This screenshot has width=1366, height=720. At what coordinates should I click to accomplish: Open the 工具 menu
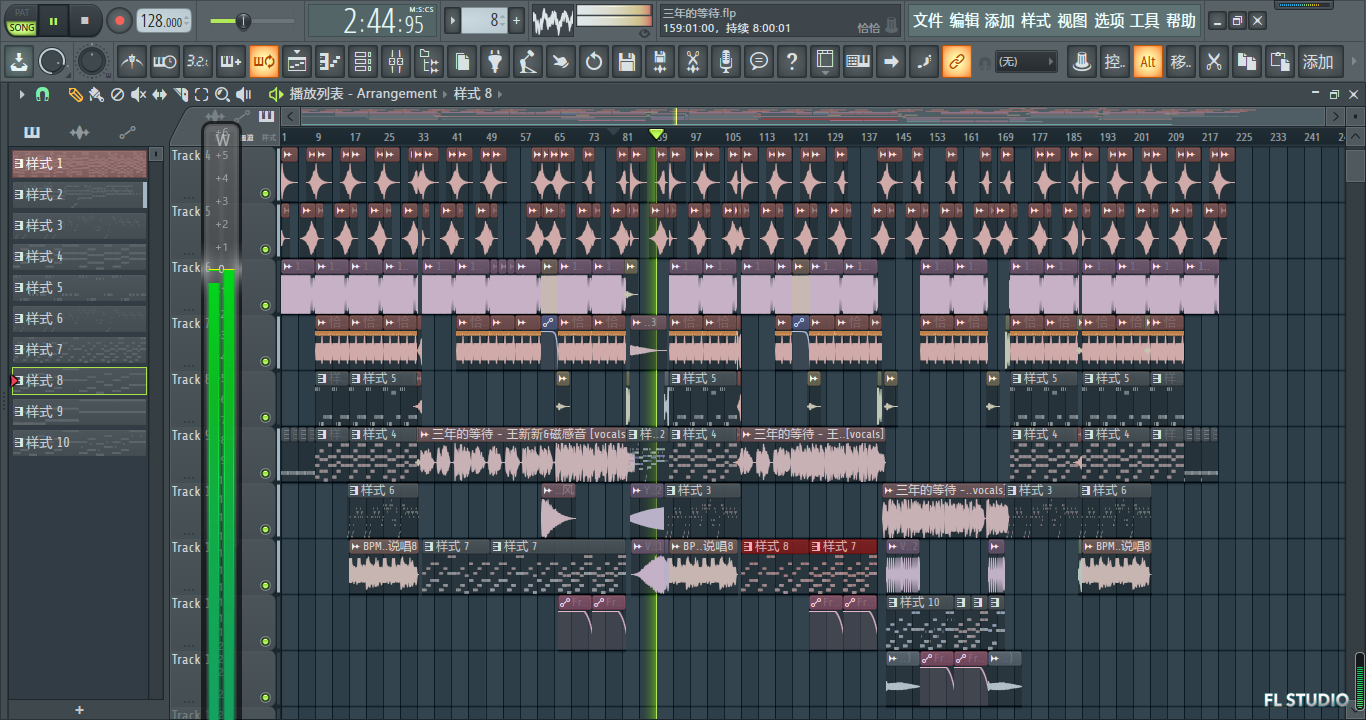click(1145, 21)
